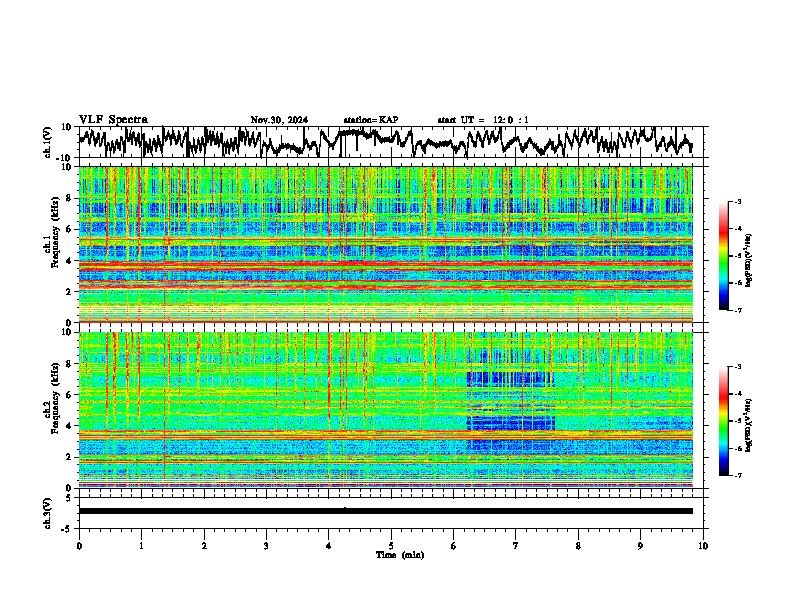Click the ch.2 colorbar log(PSD) label
Viewport: 792px width, 612px height.
(749, 425)
